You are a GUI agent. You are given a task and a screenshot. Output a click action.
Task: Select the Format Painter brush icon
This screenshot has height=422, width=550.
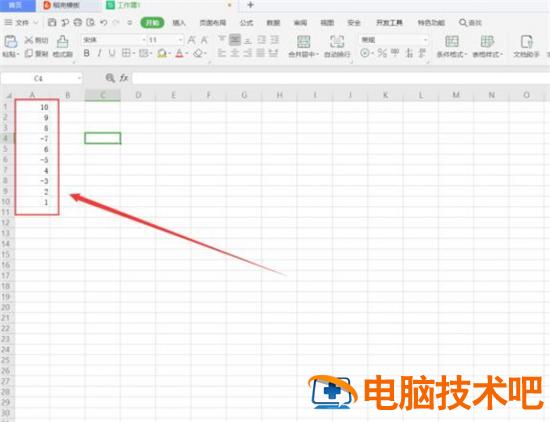(62, 41)
